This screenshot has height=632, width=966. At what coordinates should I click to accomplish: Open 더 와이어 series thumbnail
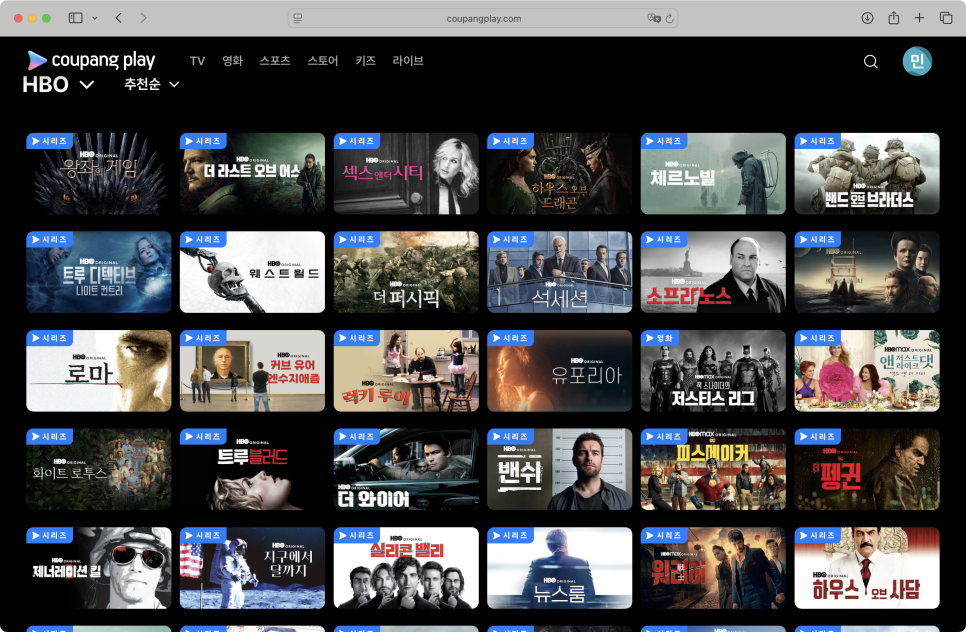tap(406, 469)
